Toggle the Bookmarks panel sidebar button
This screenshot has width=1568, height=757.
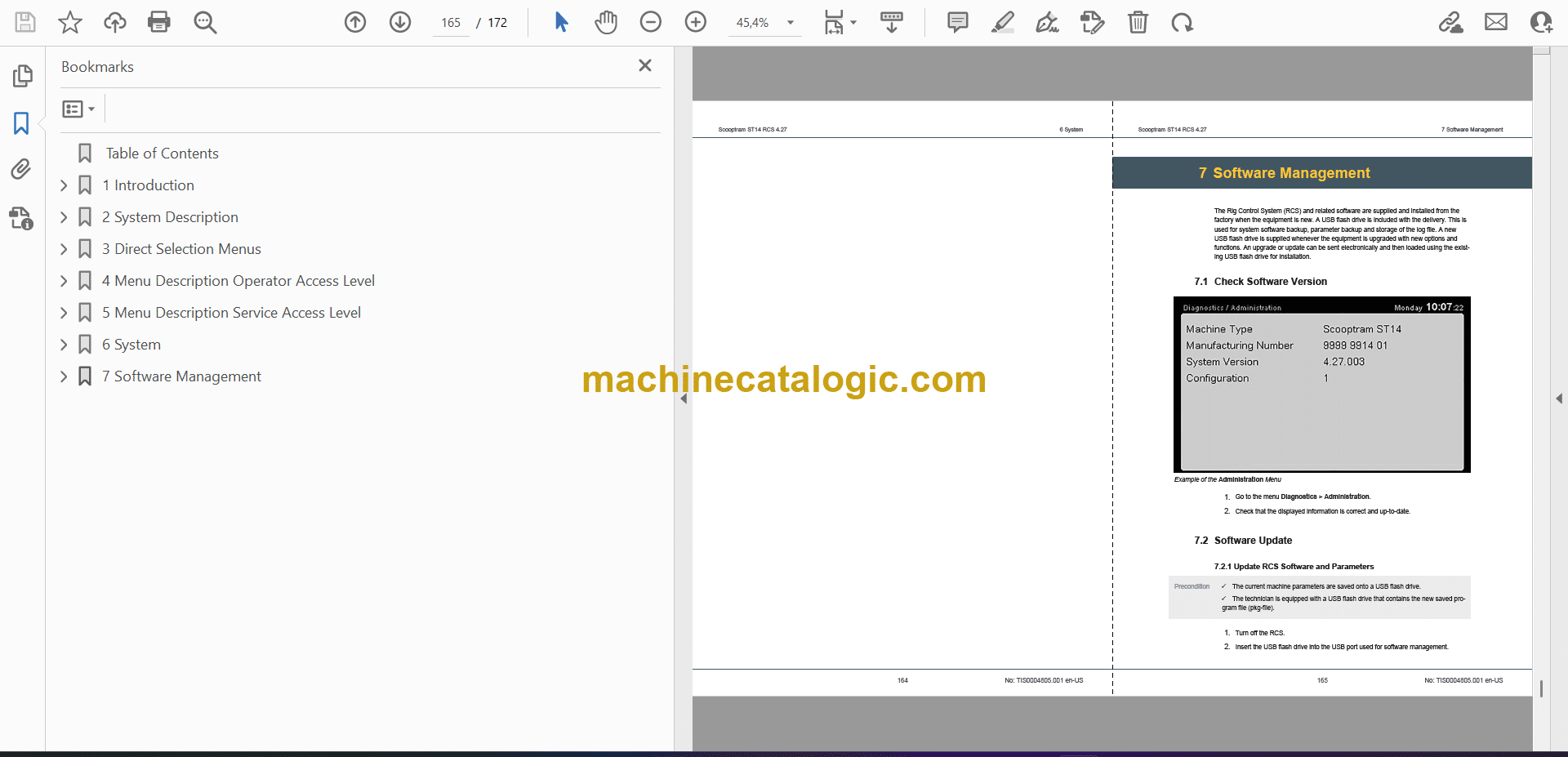[x=21, y=123]
